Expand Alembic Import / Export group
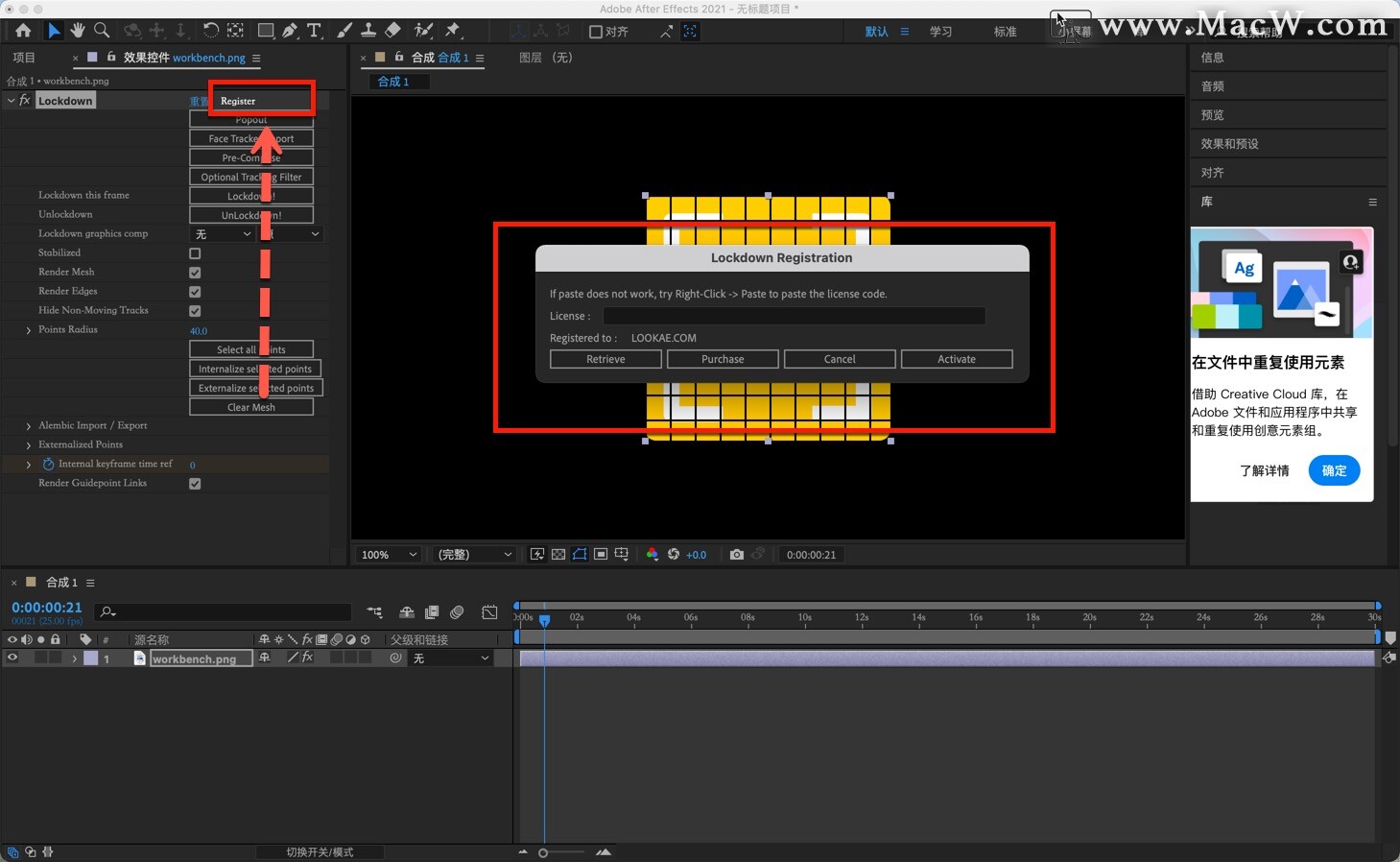The height and width of the screenshot is (862, 1400). coord(29,426)
